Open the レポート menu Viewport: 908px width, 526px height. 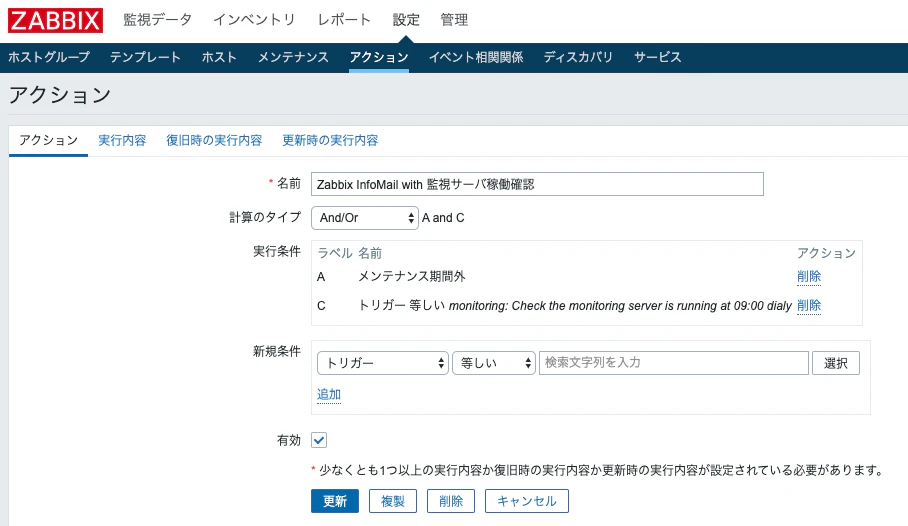(344, 20)
